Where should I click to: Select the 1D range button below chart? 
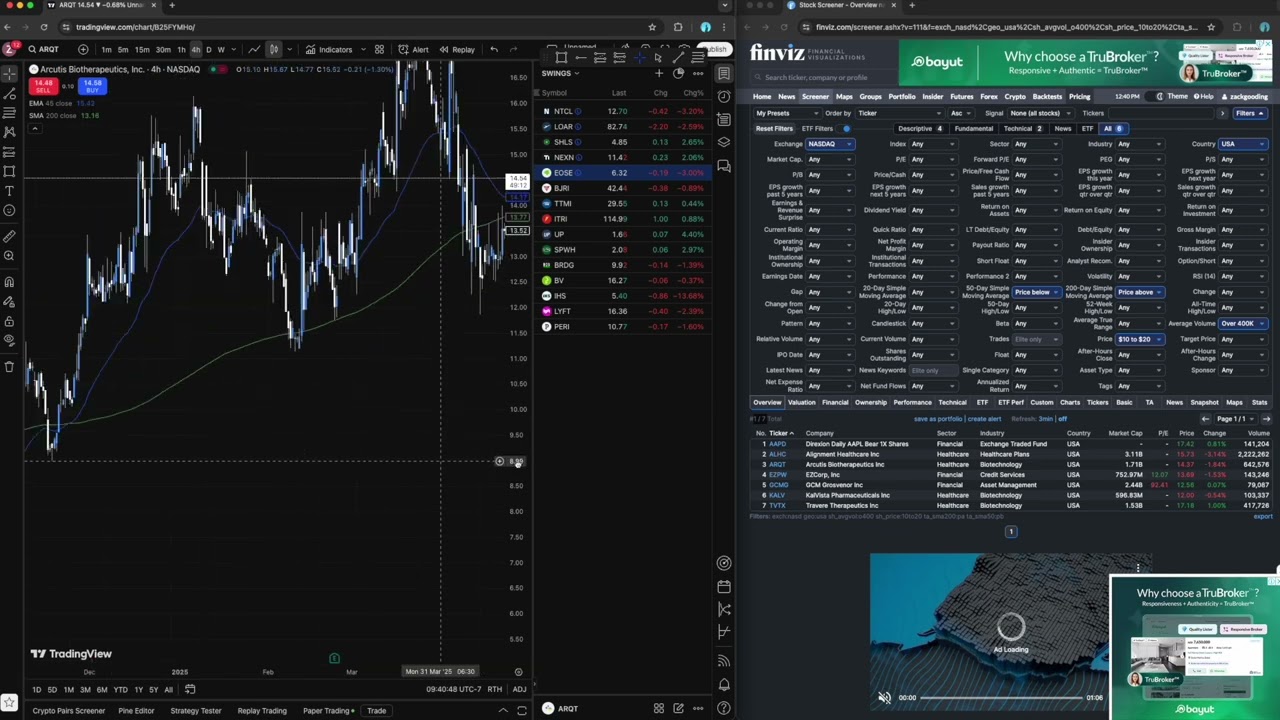36,689
